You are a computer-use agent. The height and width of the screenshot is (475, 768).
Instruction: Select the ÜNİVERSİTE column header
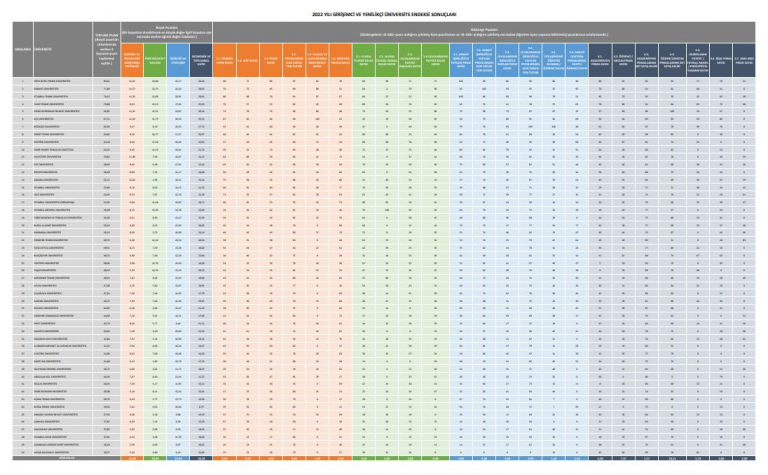pyautogui.click(x=46, y=46)
